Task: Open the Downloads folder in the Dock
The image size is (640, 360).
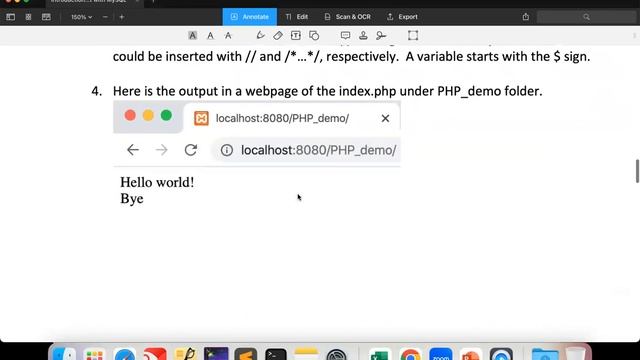Action: pyautogui.click(x=545, y=354)
